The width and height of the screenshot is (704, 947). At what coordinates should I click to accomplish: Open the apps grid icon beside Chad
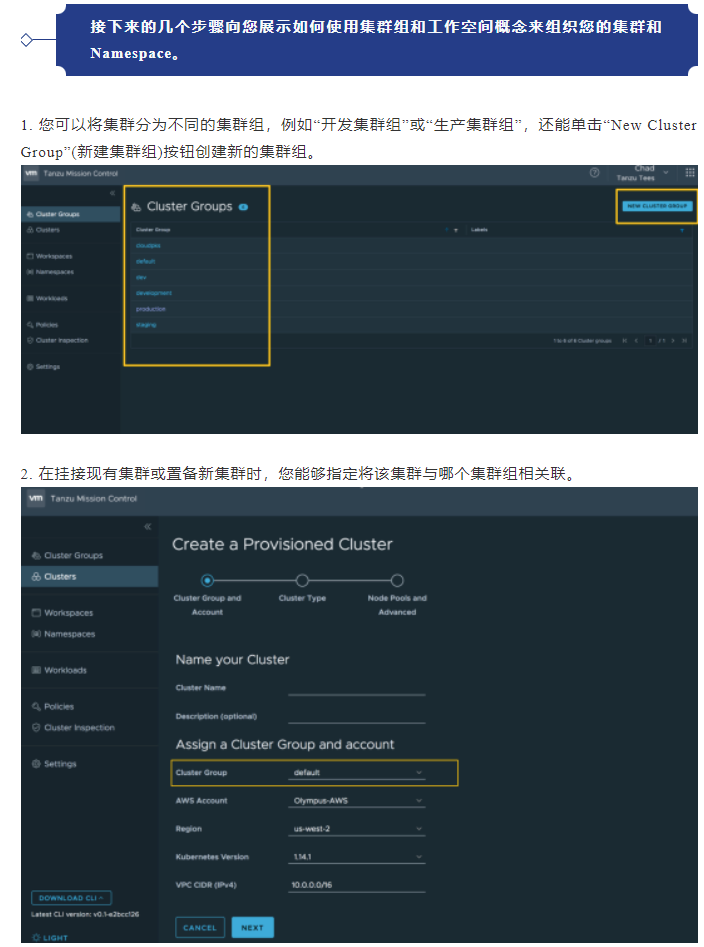(x=690, y=173)
